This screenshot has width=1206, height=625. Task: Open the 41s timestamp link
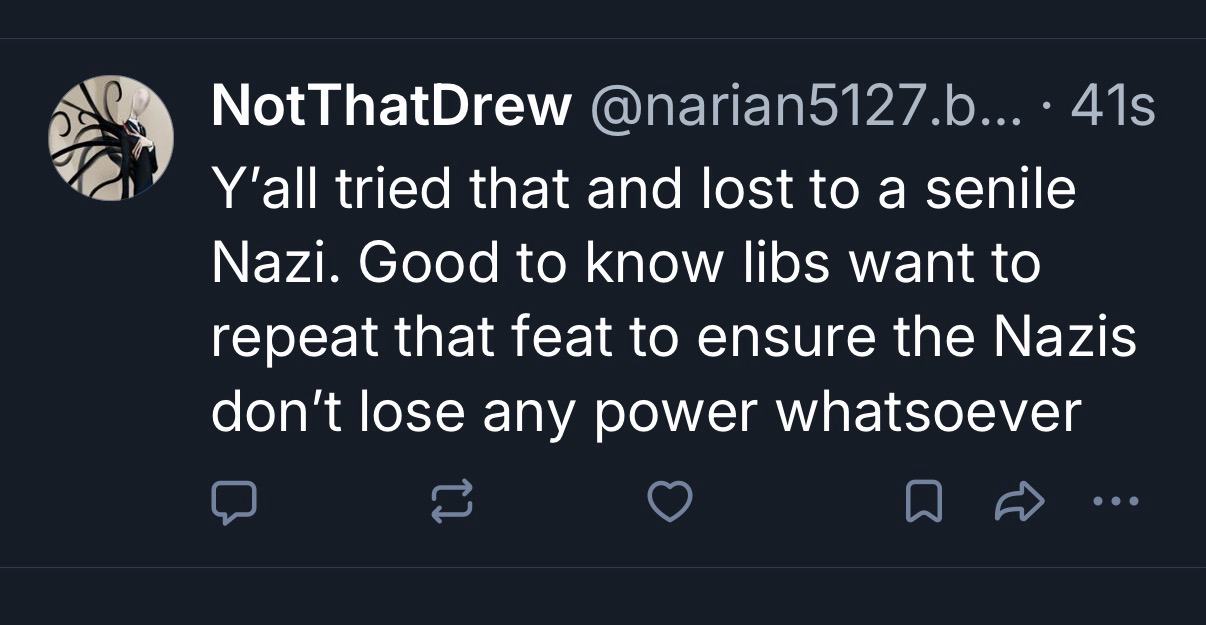pyautogui.click(x=1113, y=106)
